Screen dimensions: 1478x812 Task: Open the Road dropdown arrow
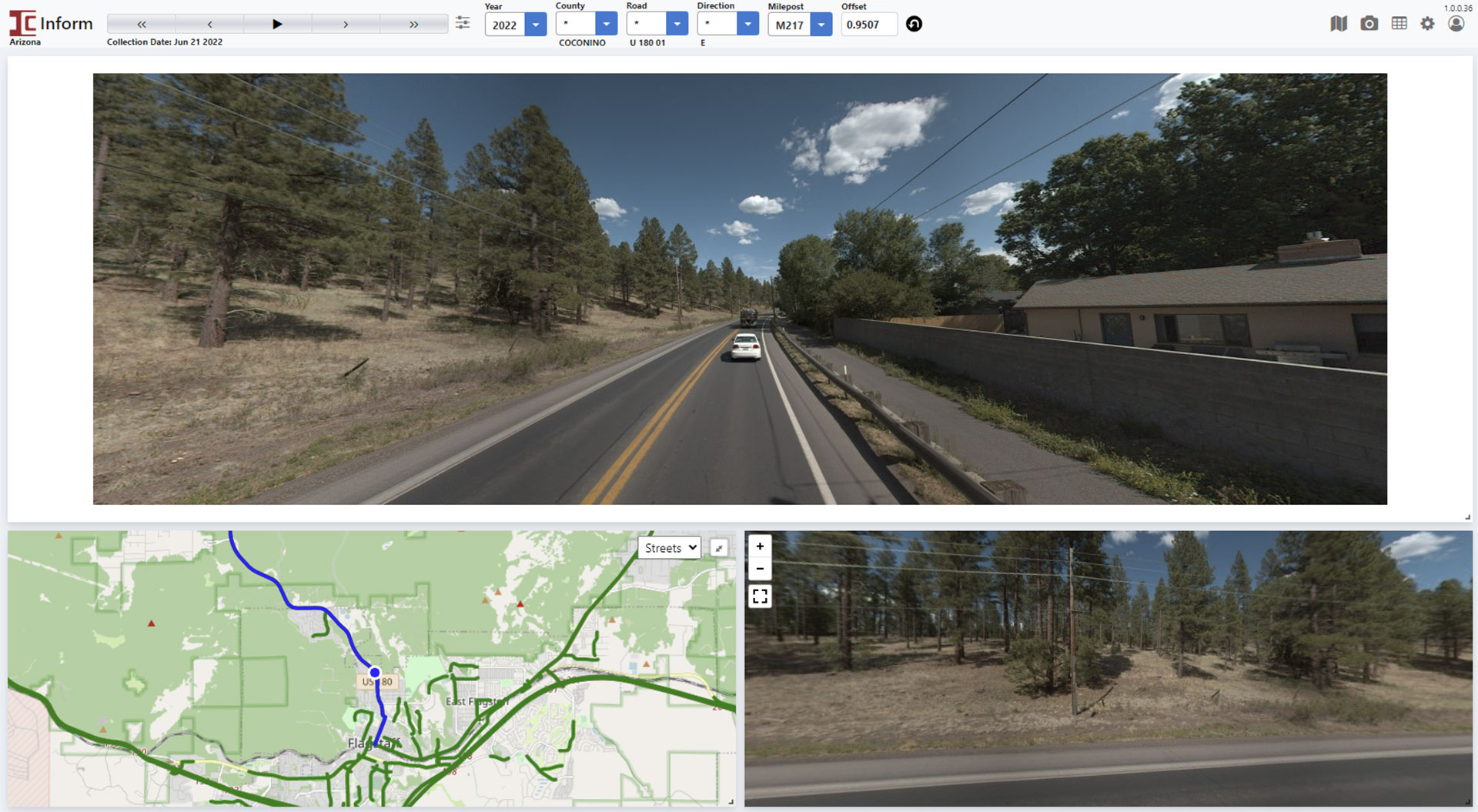coord(677,24)
